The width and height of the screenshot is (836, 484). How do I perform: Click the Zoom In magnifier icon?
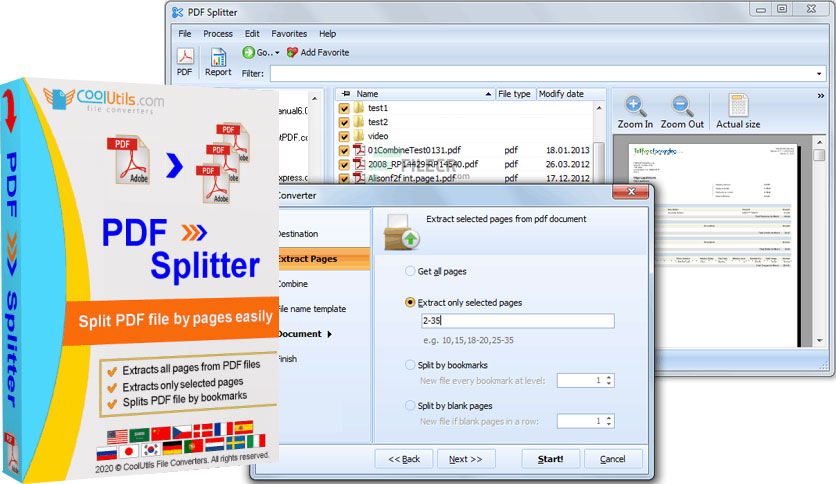pos(635,106)
